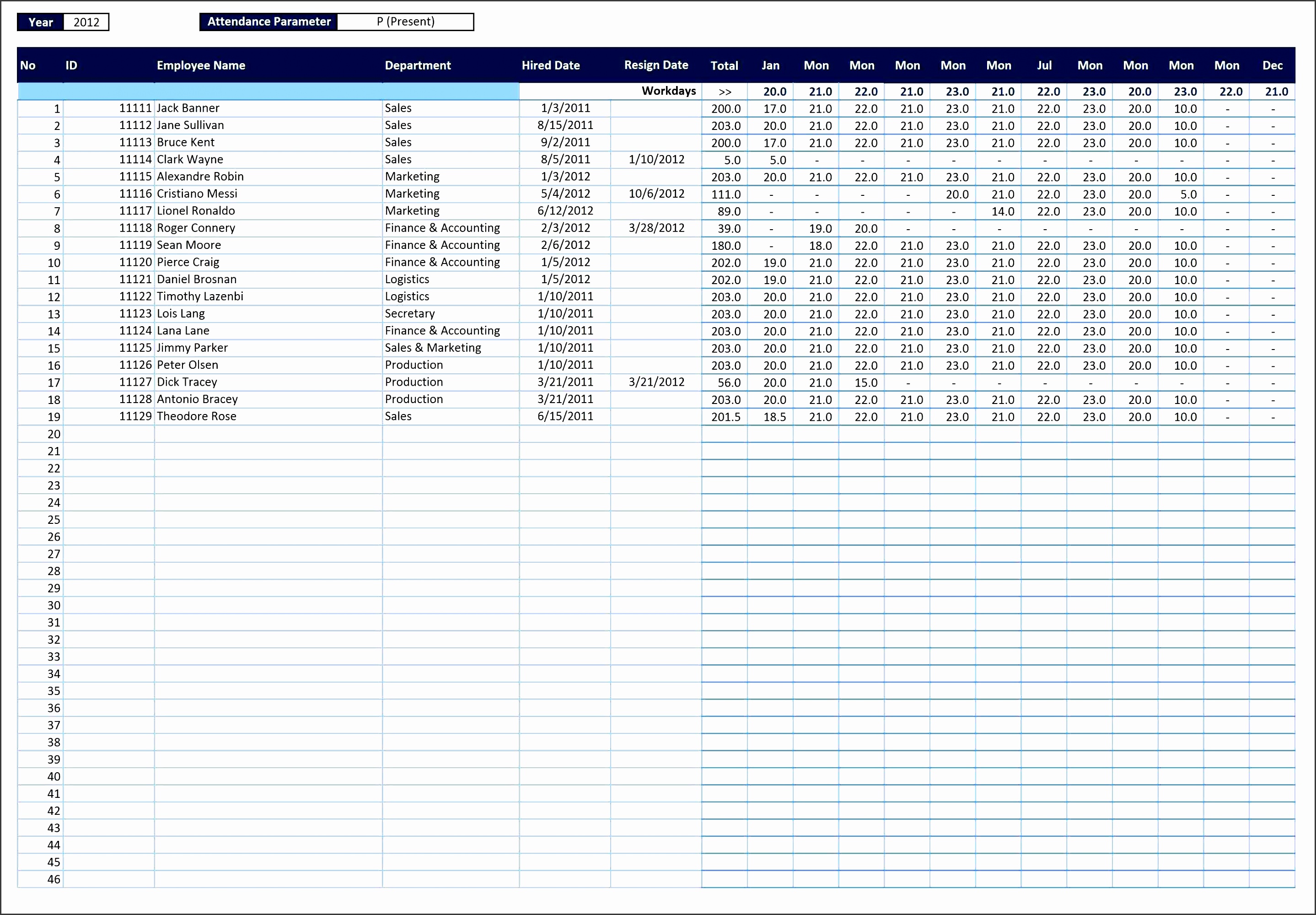Select the Year input showing 2012
The height and width of the screenshot is (915, 1316).
86,22
